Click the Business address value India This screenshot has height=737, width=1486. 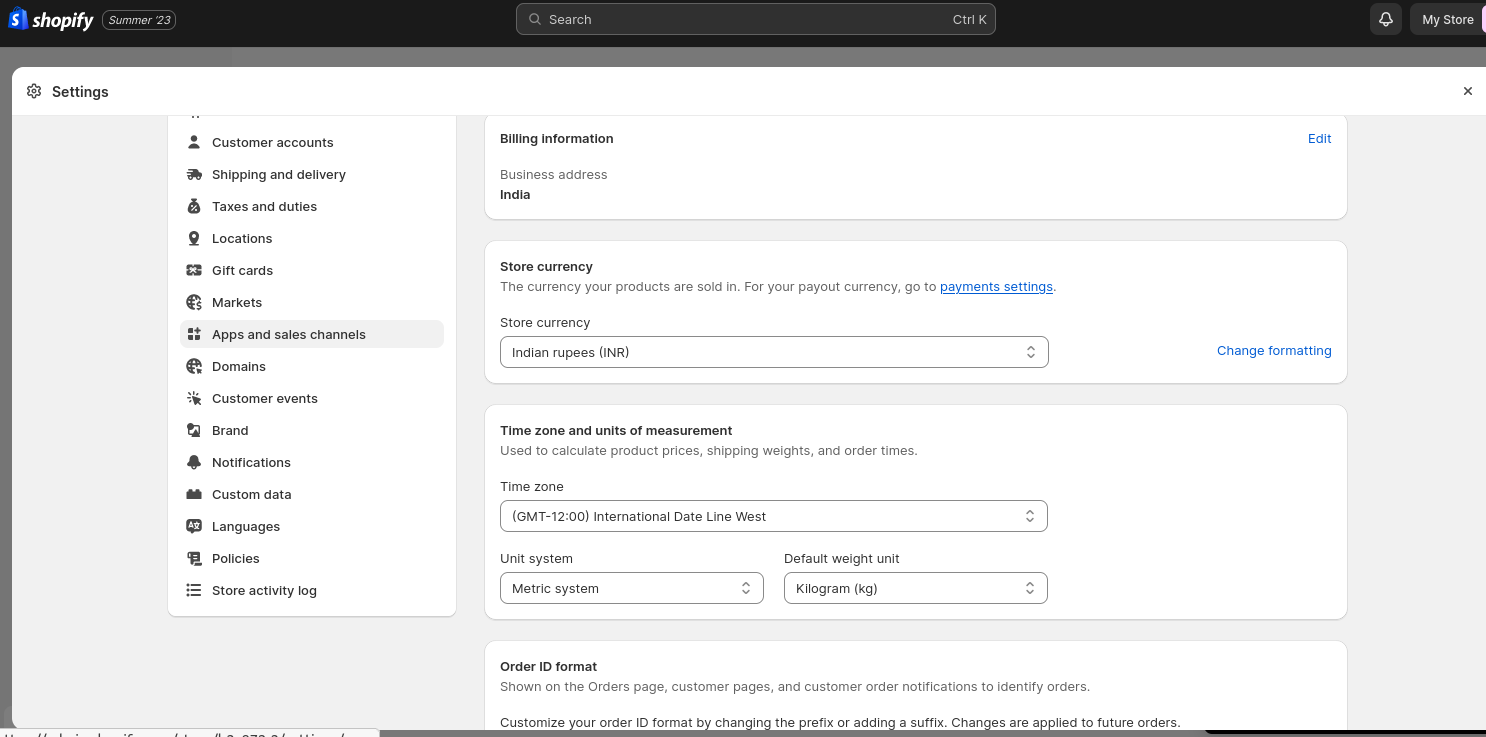pyautogui.click(x=515, y=195)
